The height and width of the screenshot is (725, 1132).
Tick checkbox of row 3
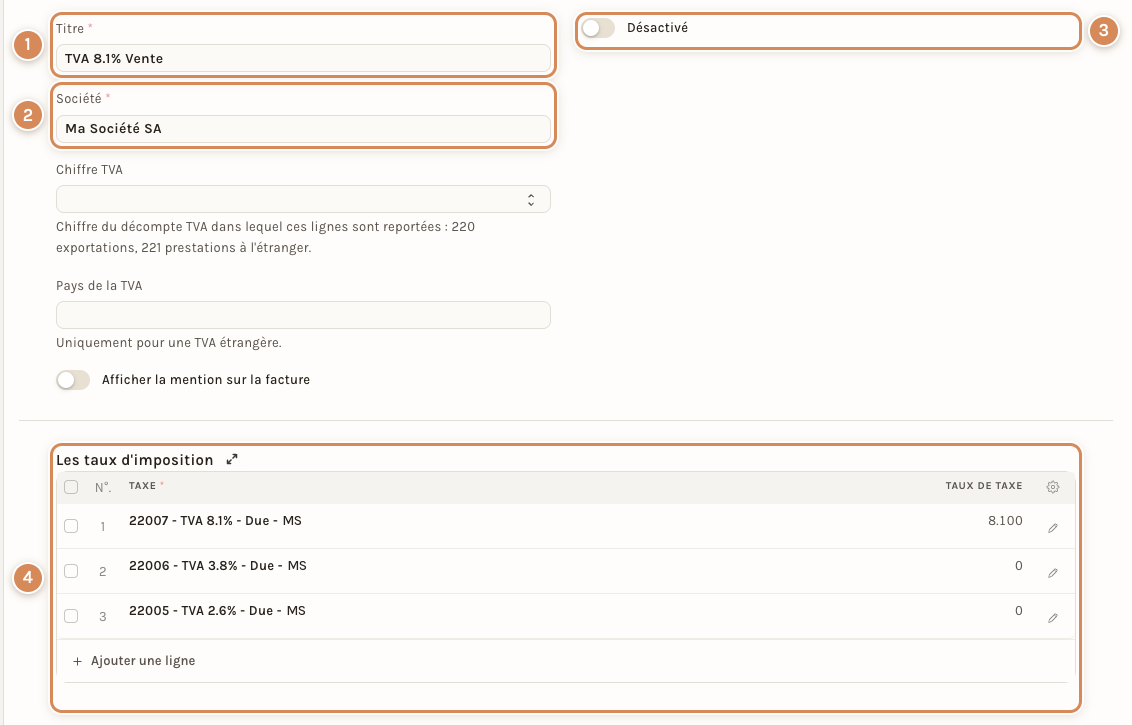pos(71,616)
